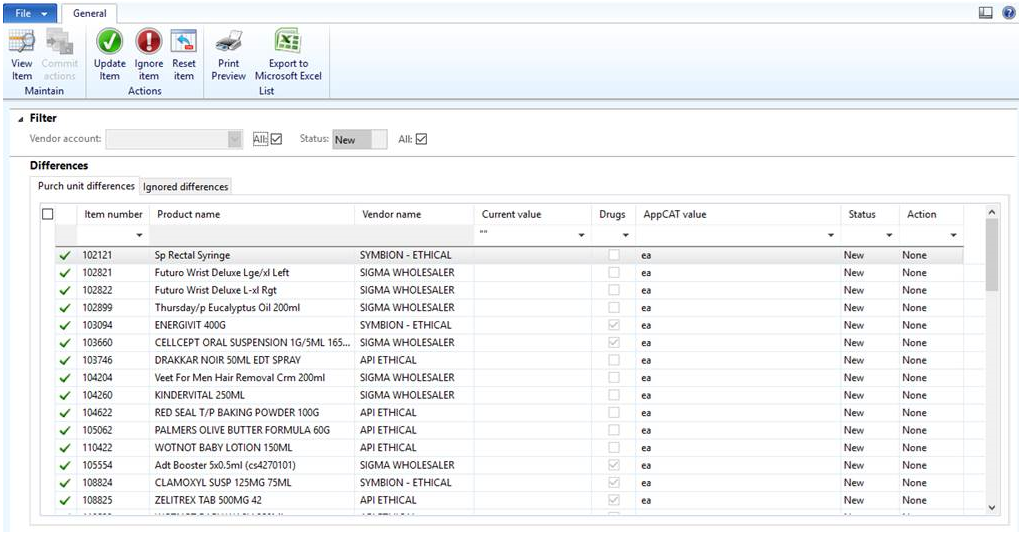1019x546 pixels.
Task: Open Action column filter arrow
Action: (x=953, y=235)
